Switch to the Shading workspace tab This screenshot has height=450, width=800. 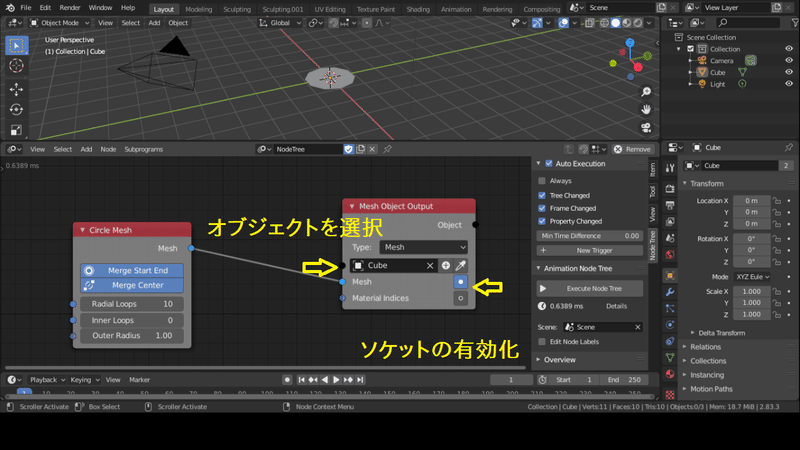[x=418, y=9]
